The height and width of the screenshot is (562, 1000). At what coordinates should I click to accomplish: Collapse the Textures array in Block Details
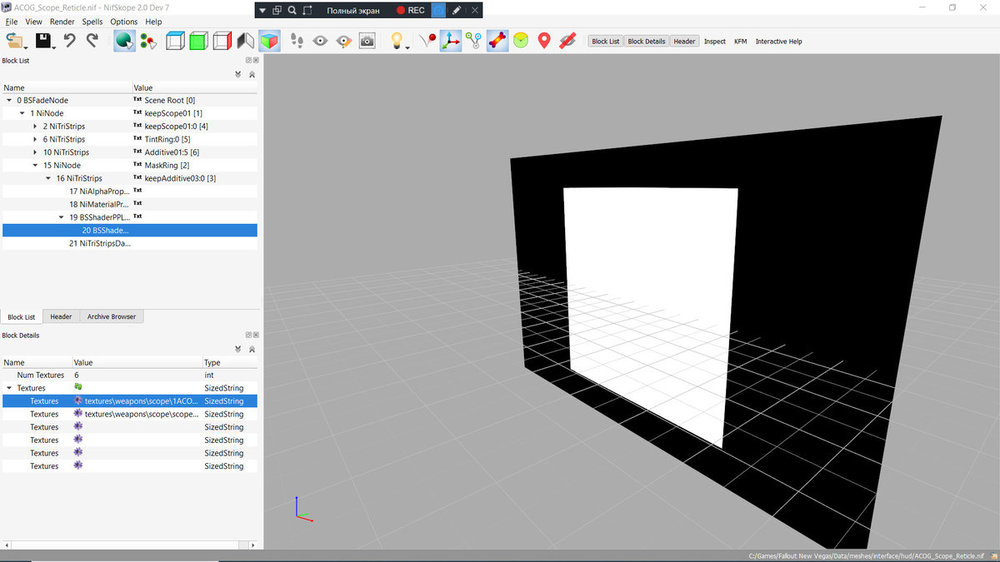click(x=9, y=388)
